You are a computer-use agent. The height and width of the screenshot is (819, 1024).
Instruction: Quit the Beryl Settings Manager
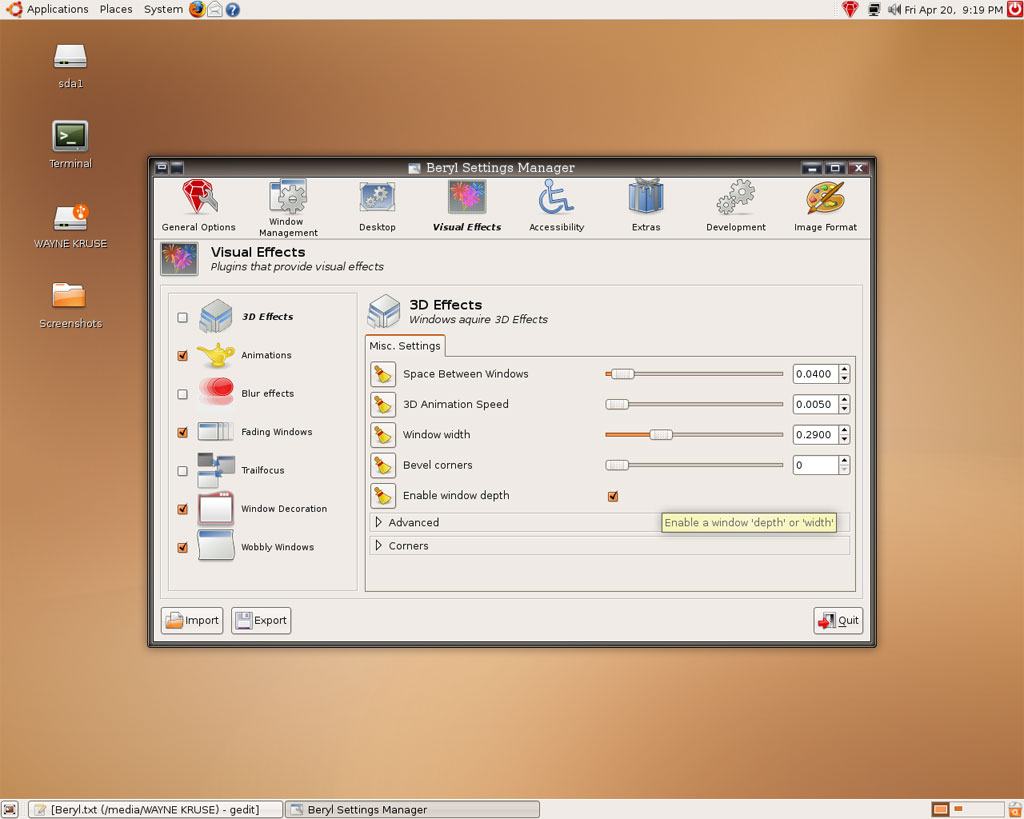839,620
